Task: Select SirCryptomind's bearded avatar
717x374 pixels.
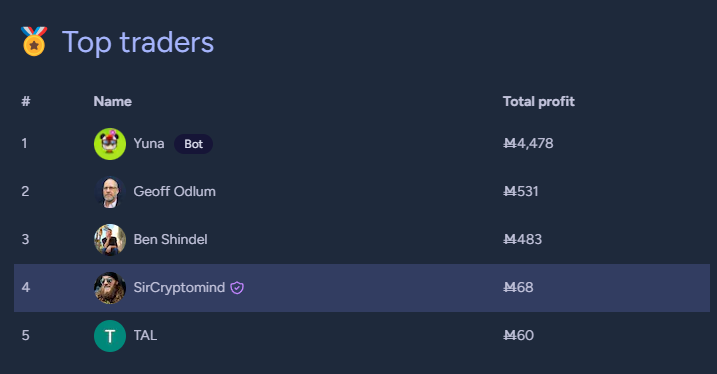Action: 110,288
